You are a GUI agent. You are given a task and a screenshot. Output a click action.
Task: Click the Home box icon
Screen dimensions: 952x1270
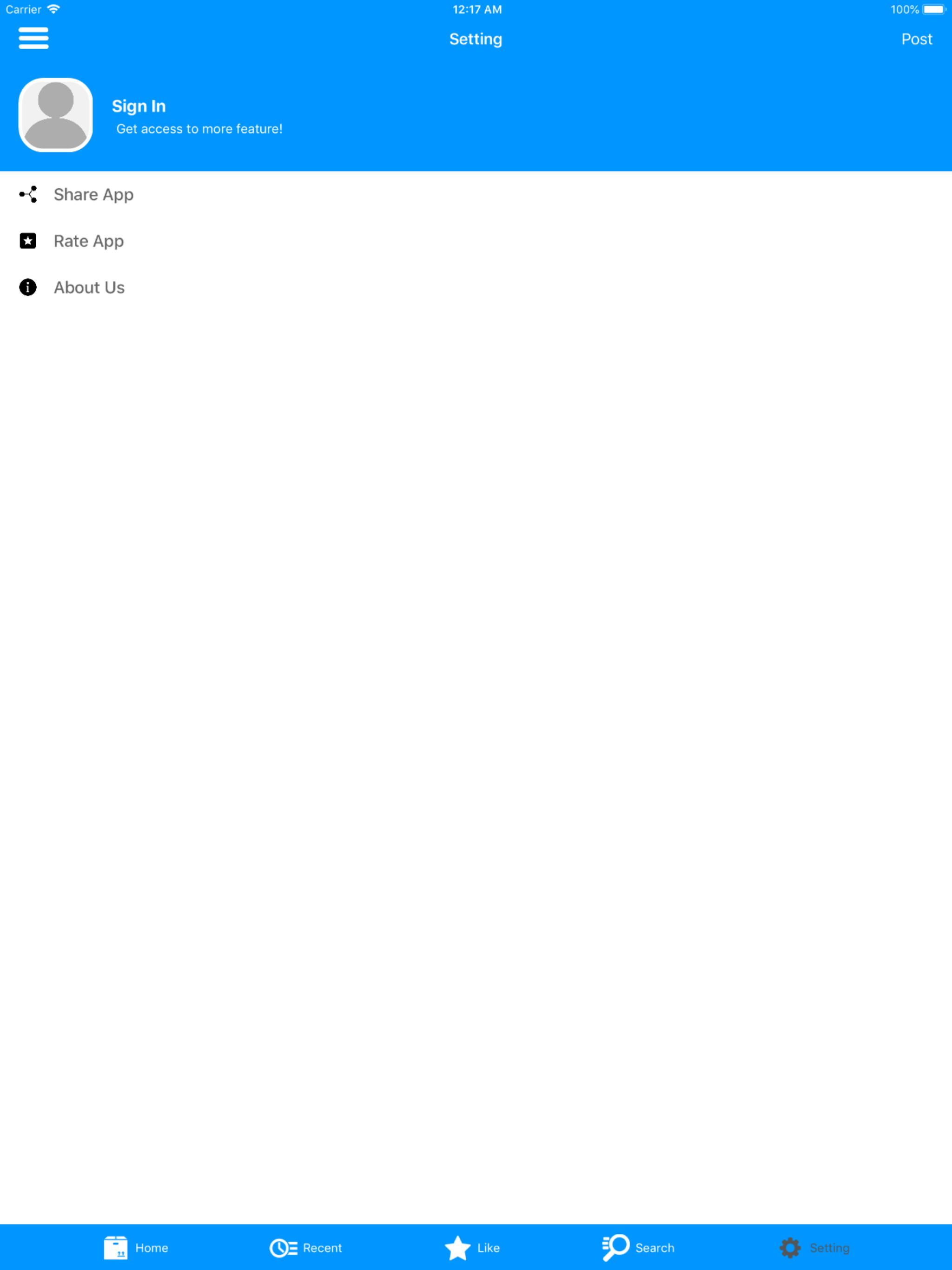115,1248
